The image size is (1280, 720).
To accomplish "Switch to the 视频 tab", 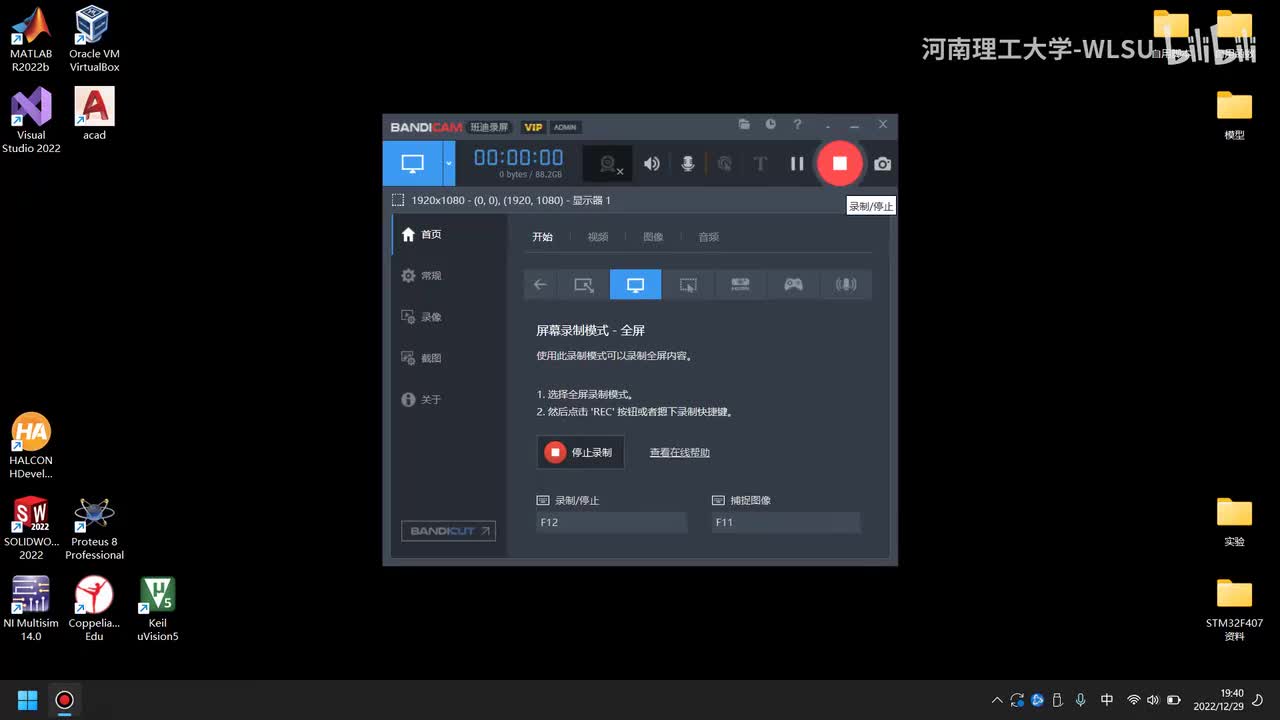I will (598, 237).
